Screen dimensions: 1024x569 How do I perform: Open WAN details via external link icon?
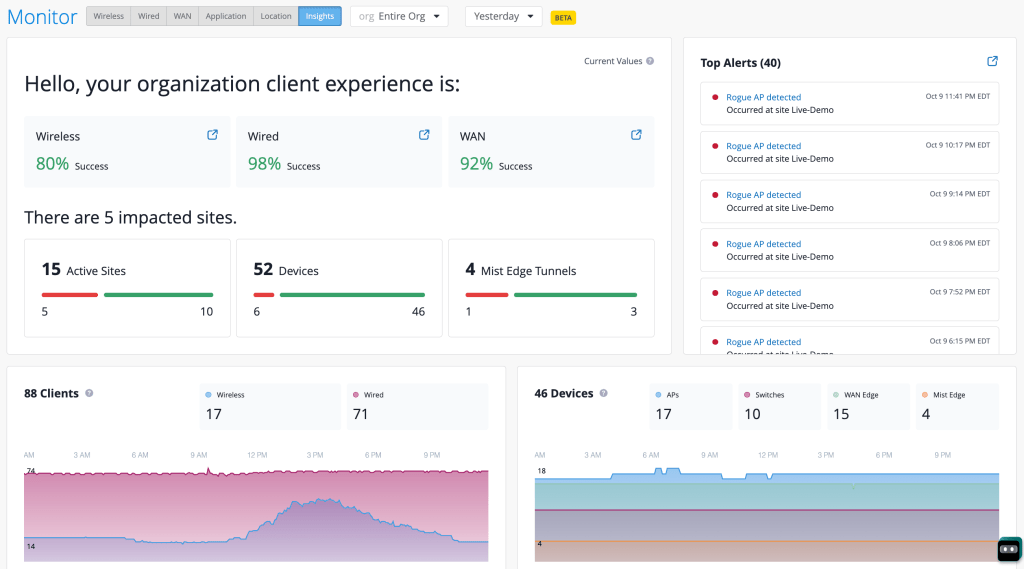[x=636, y=135]
